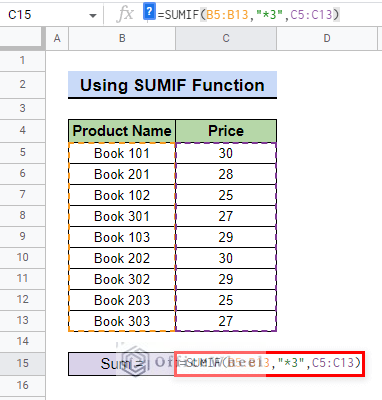Select cell containing Book 301
The image size is (382, 400).
[122, 216]
